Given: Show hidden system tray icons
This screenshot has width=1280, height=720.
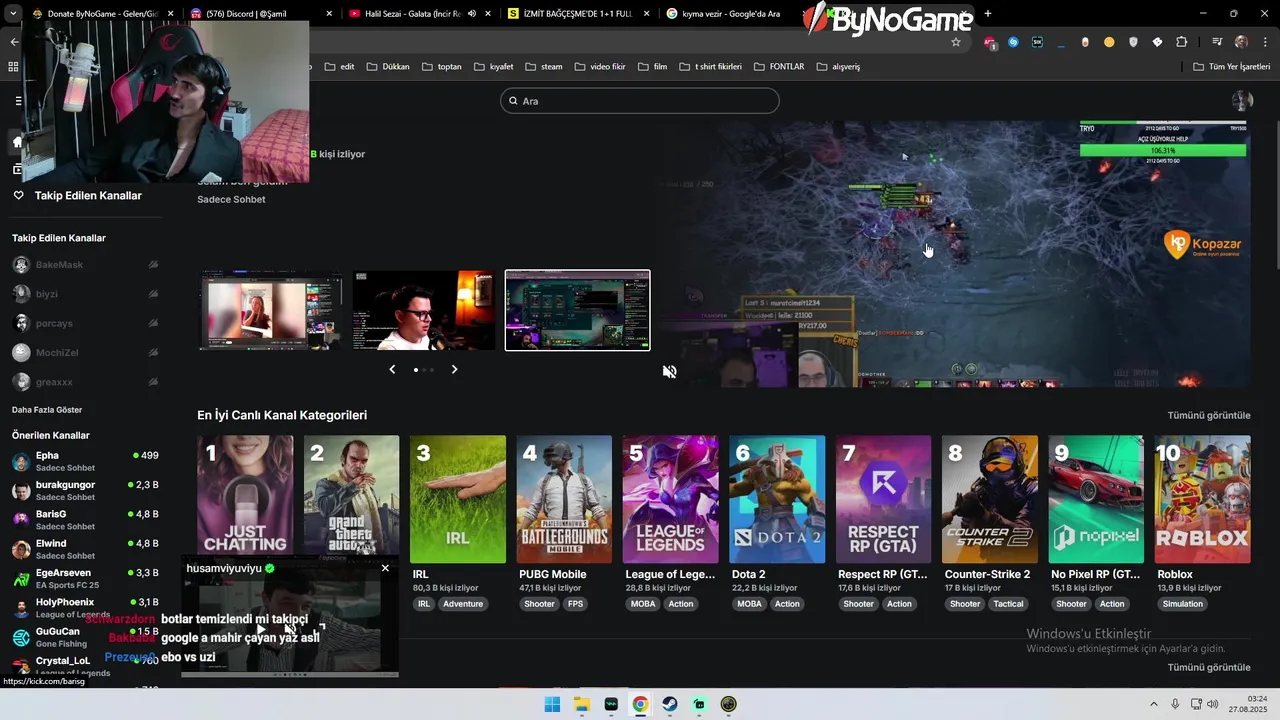Looking at the screenshot, I should 1153,704.
